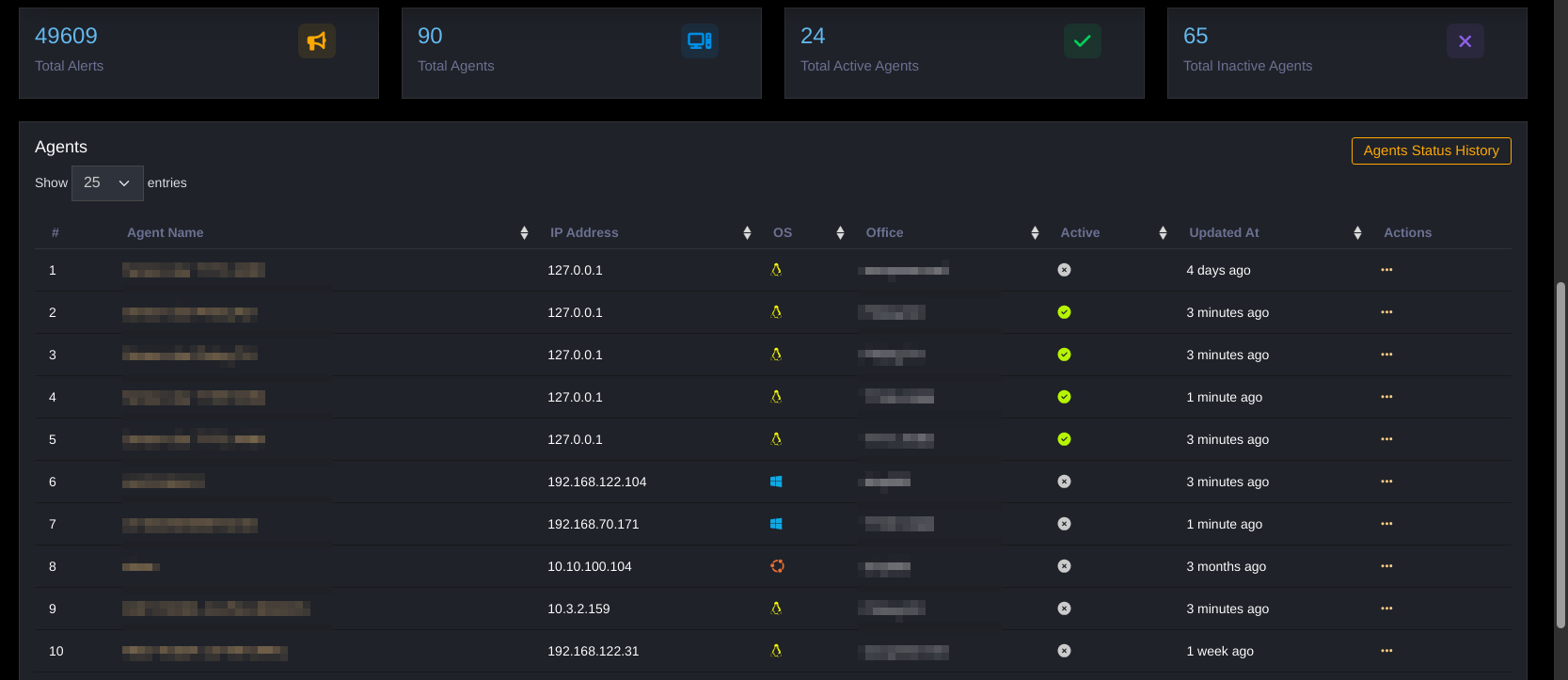Sort the table by Updated At column

[1224, 232]
